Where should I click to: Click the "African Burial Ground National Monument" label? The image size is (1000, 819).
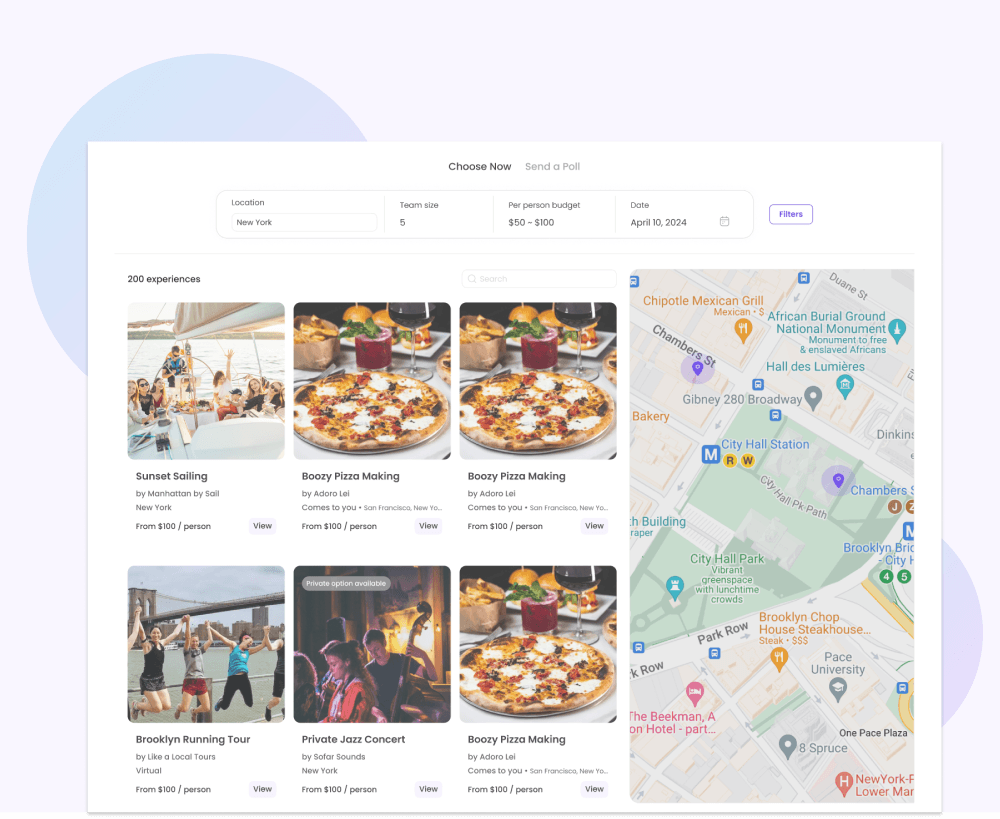tap(828, 323)
